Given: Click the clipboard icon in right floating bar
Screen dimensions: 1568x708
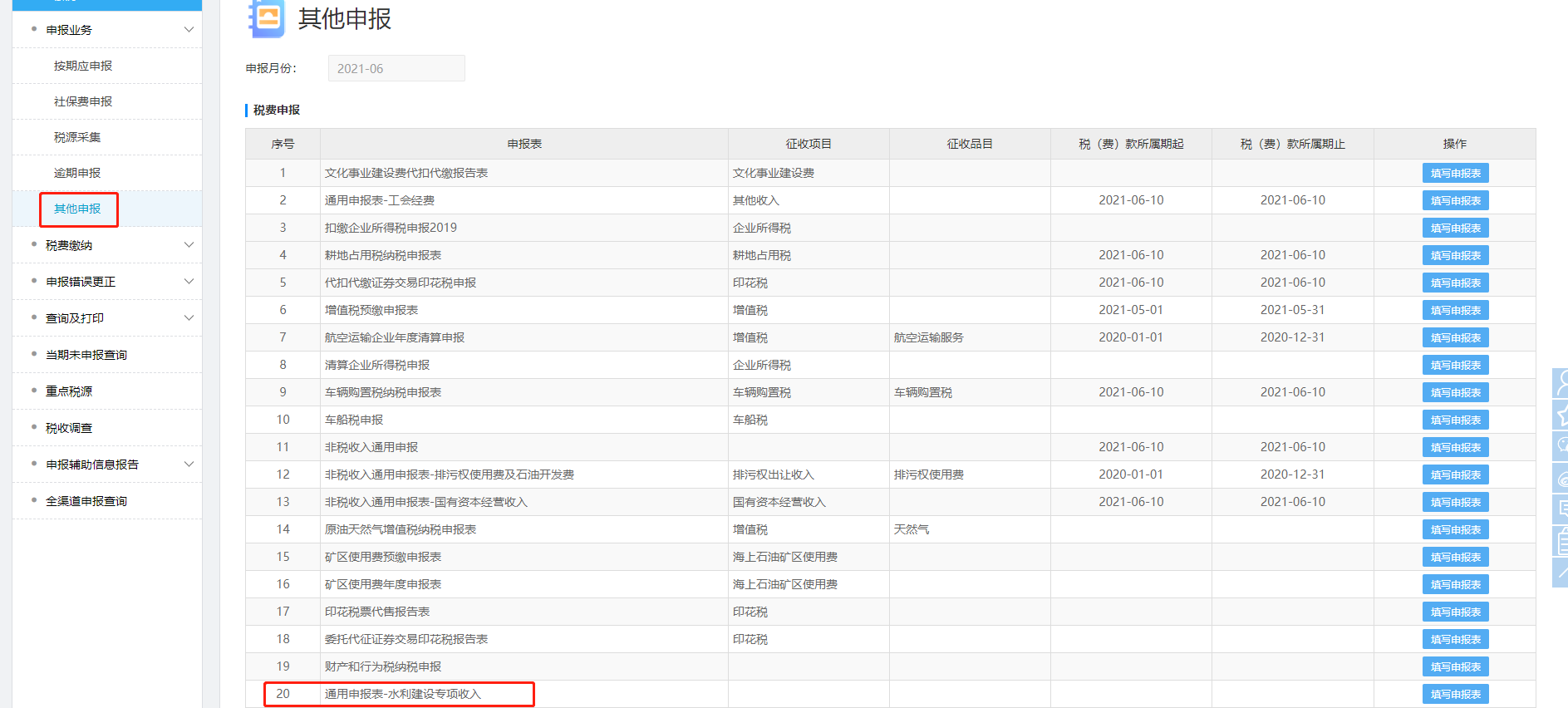Looking at the screenshot, I should (1561, 541).
